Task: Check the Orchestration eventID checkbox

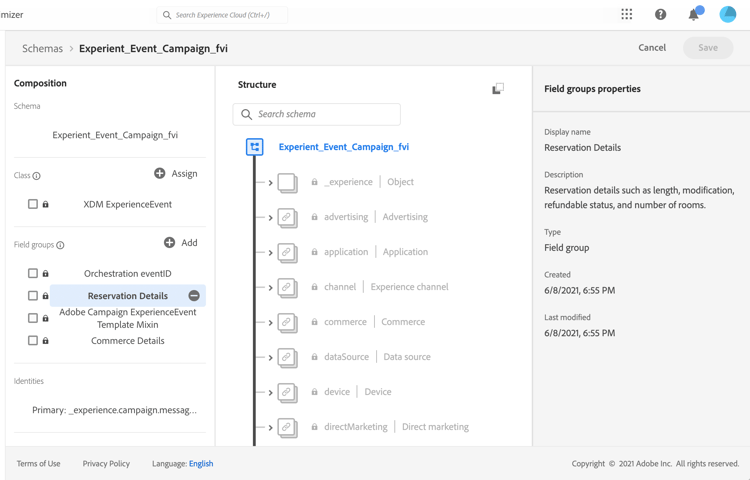Action: [33, 273]
